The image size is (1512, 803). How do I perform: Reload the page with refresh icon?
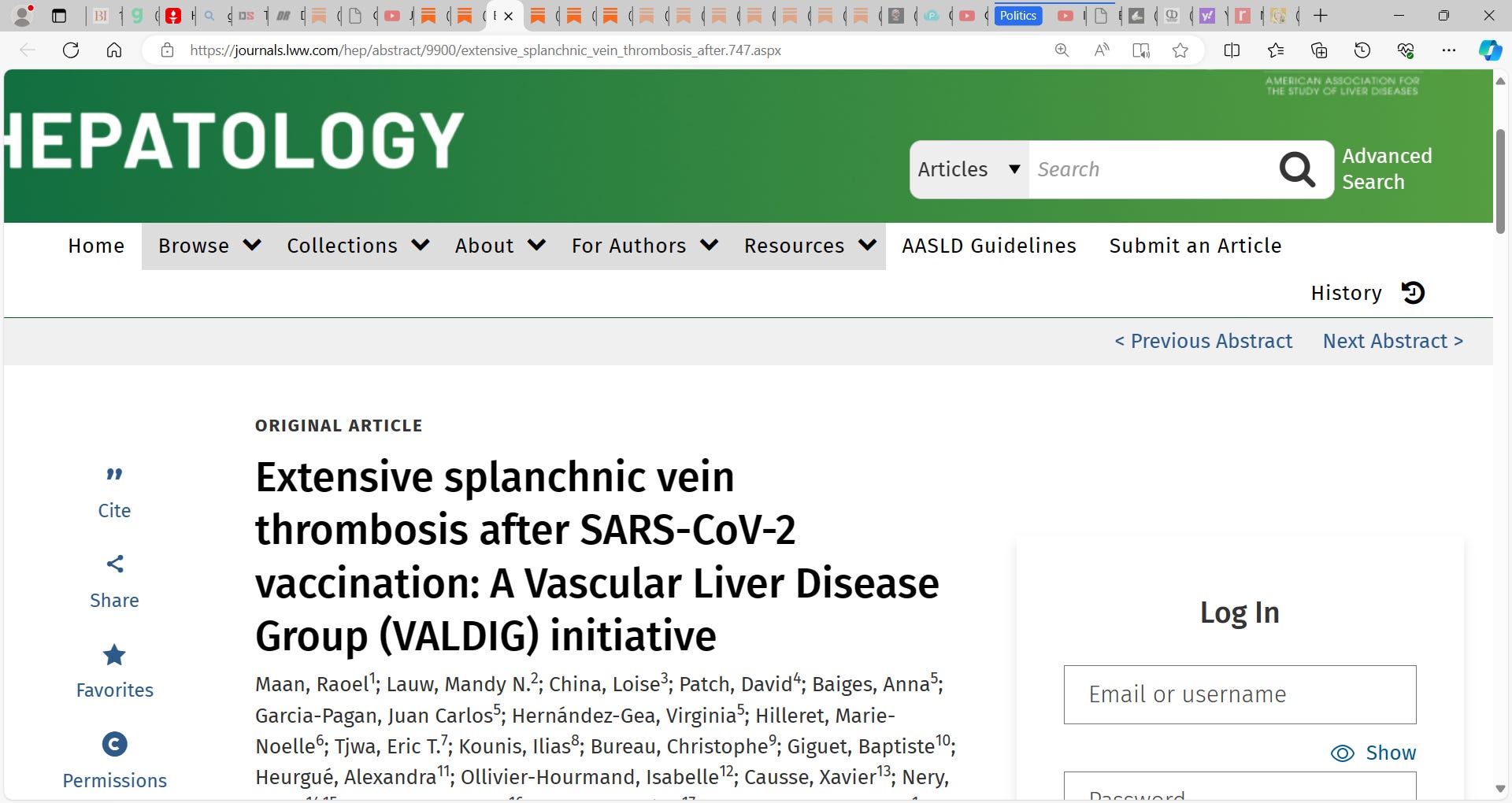tap(71, 50)
